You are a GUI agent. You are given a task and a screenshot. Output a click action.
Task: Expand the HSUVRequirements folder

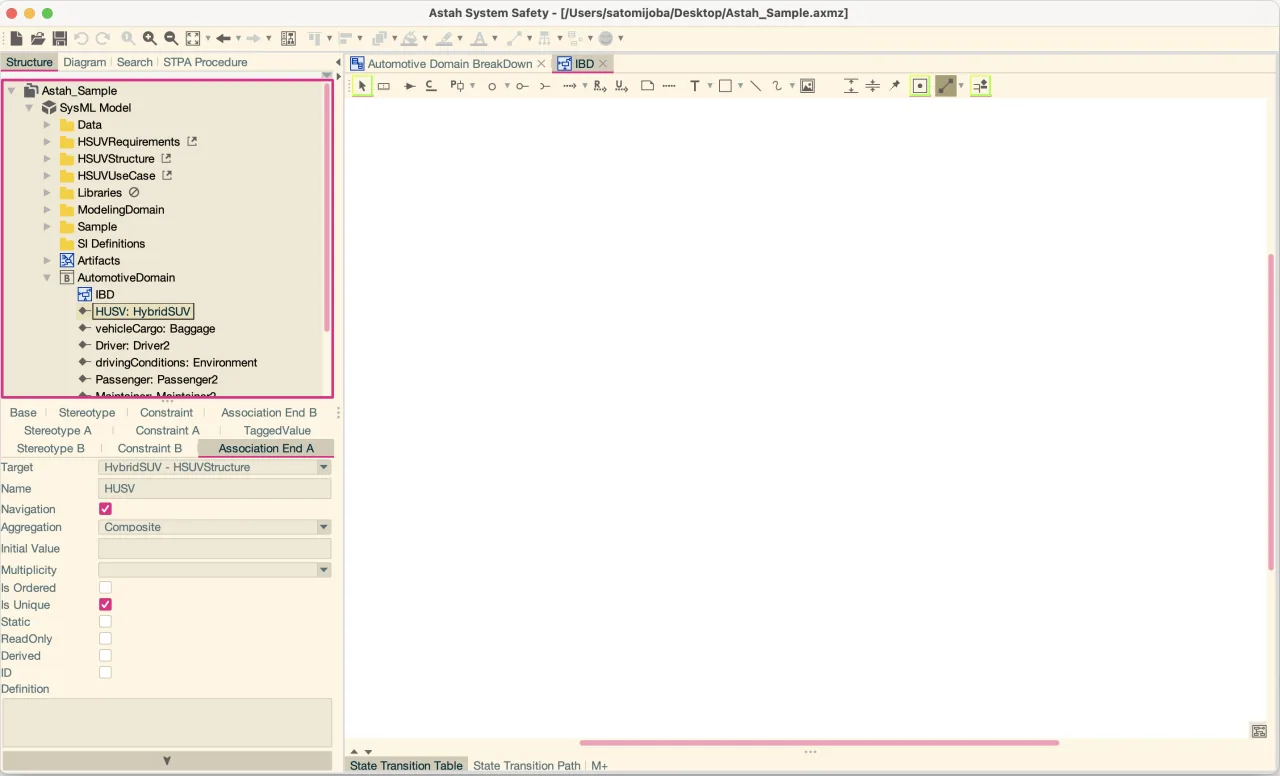pyautogui.click(x=47, y=142)
